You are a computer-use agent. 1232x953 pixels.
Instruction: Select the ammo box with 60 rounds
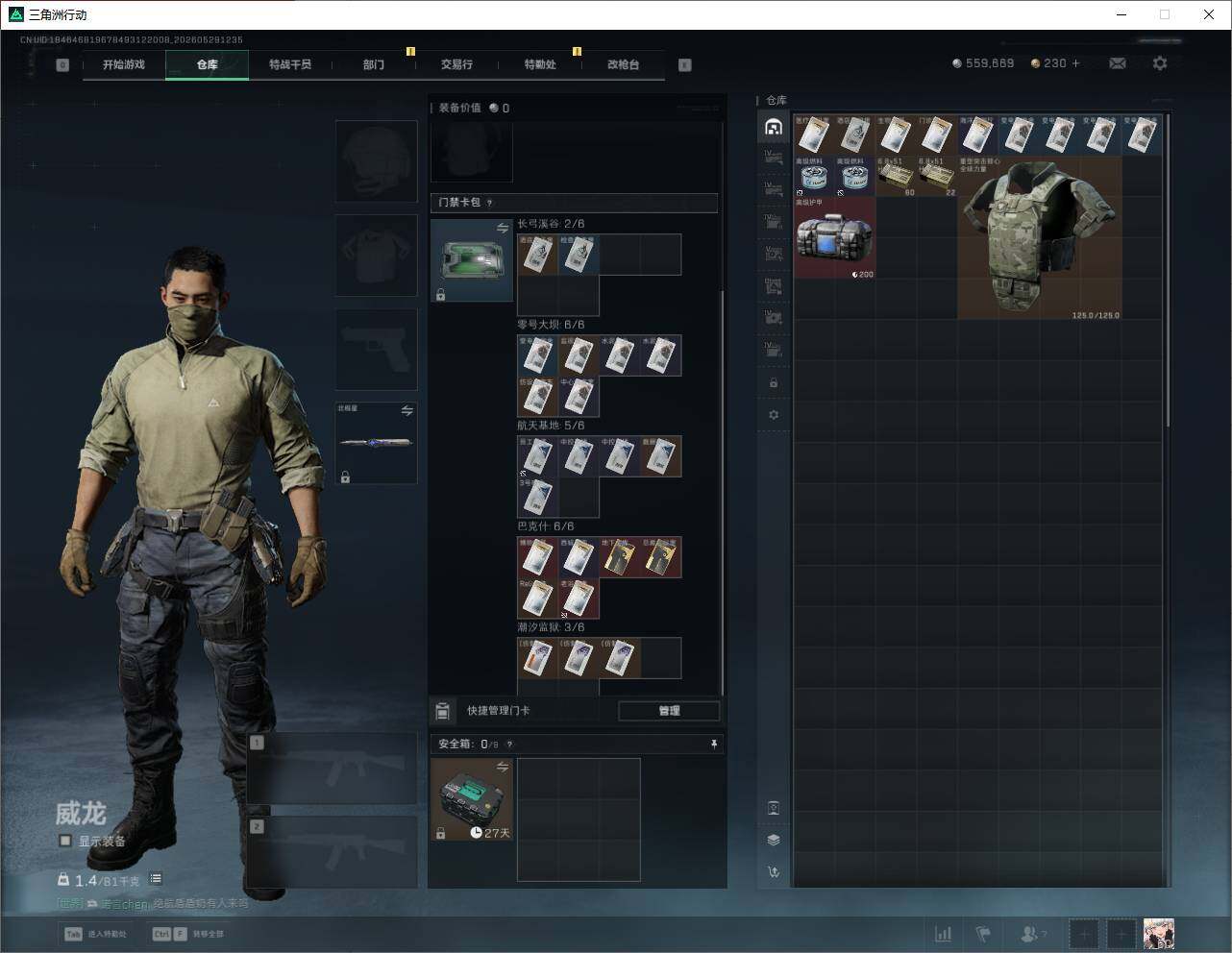pyautogui.click(x=896, y=177)
